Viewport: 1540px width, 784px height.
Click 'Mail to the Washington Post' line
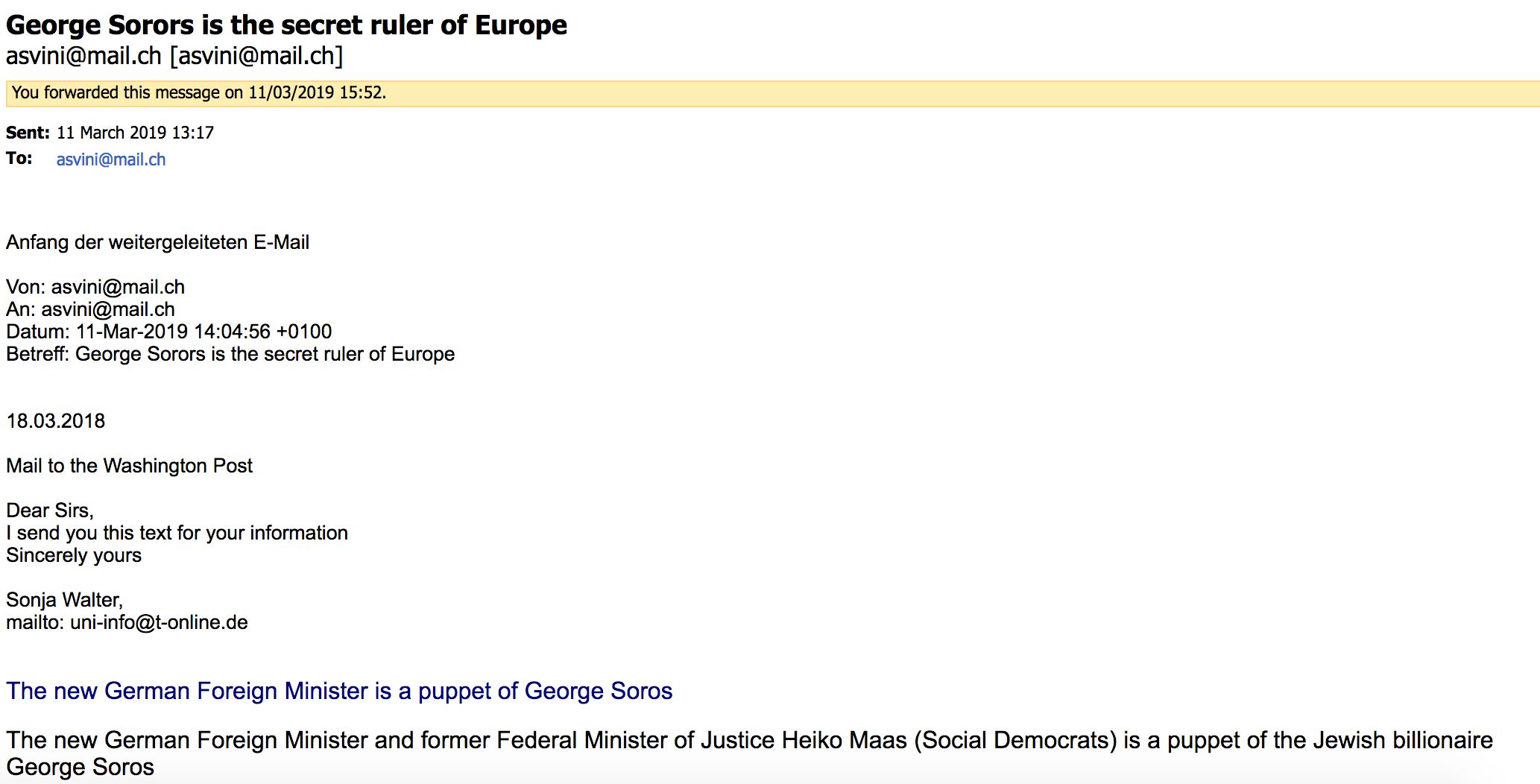pos(129,466)
